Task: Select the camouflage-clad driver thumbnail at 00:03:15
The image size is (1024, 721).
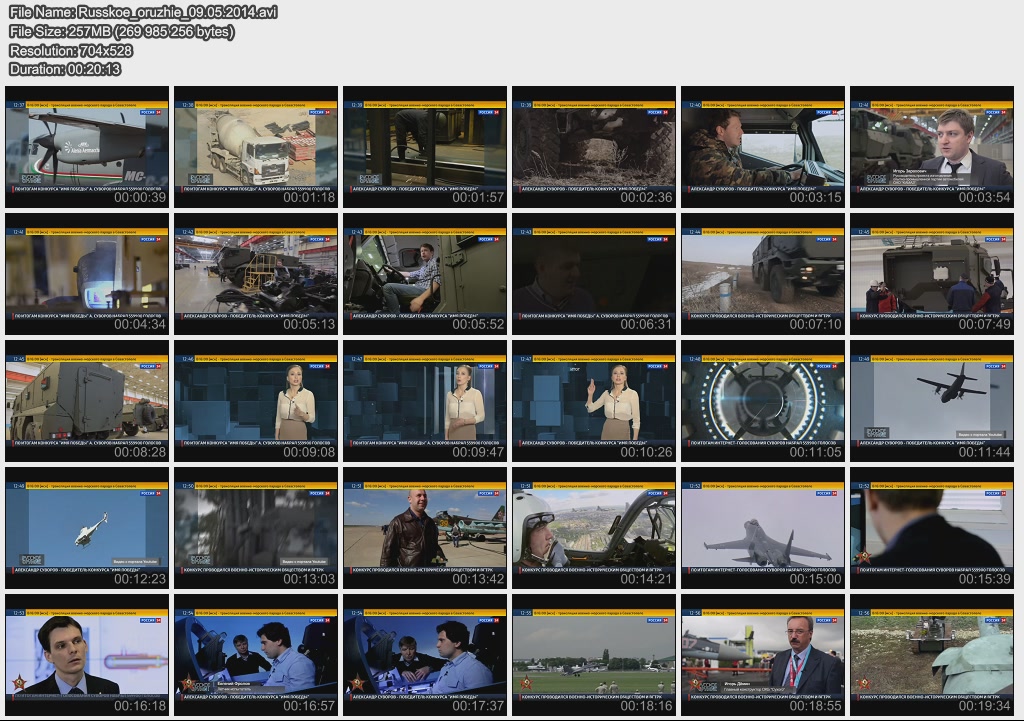Action: (763, 147)
